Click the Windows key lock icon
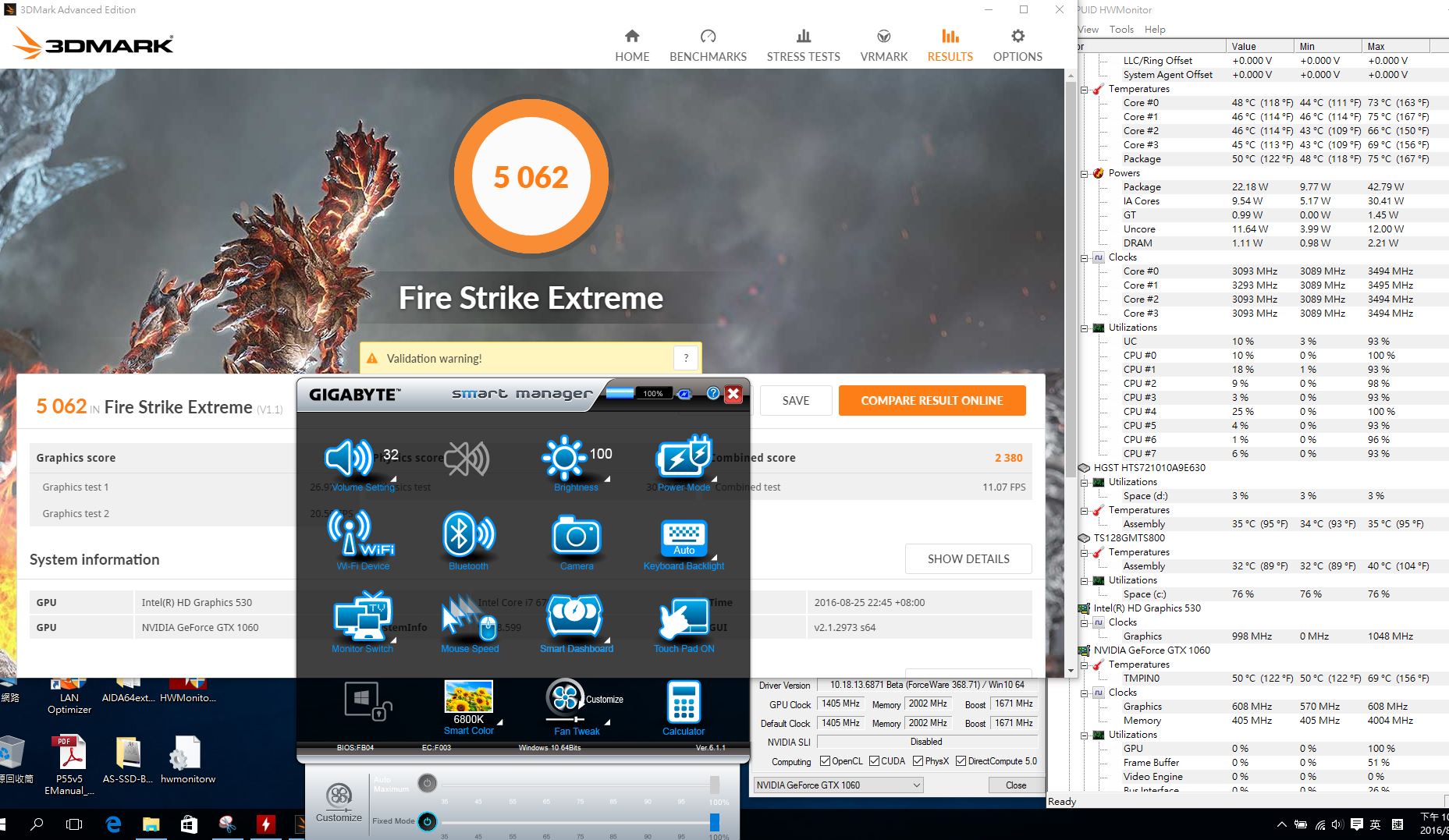1449x840 pixels. (x=368, y=700)
